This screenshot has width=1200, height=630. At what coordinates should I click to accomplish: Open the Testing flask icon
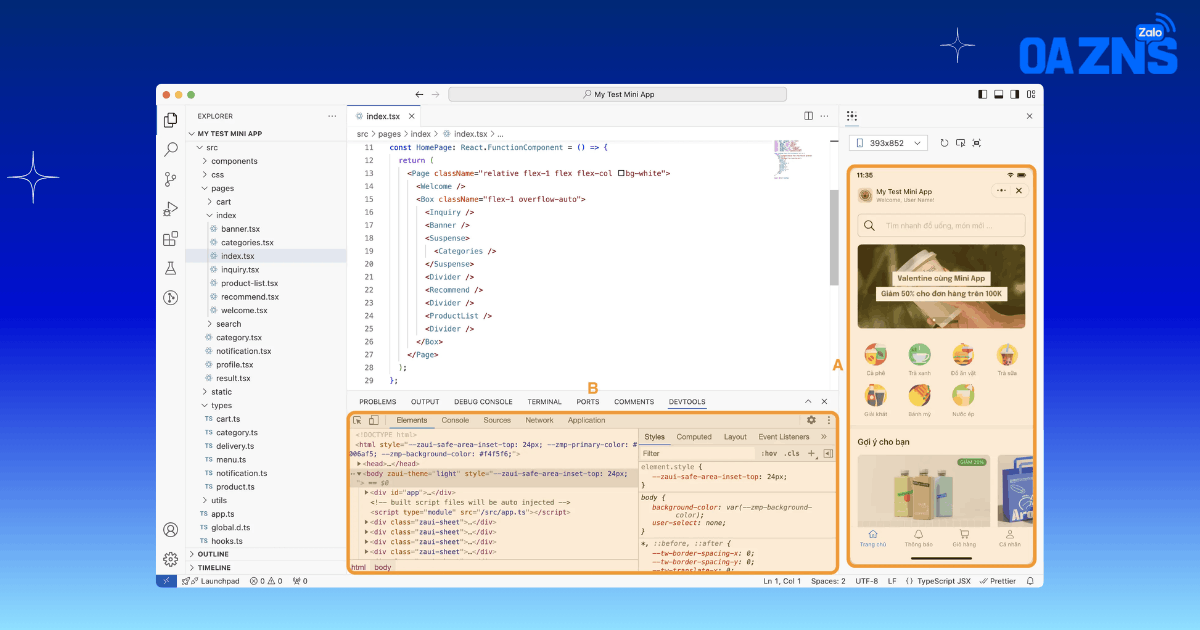tap(171, 268)
